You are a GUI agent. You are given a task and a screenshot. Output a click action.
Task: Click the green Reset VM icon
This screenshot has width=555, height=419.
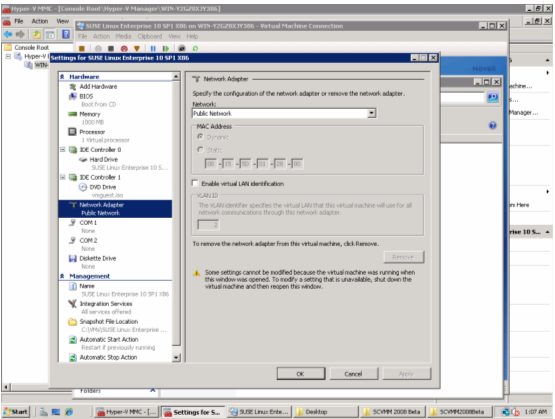tap(165, 48)
